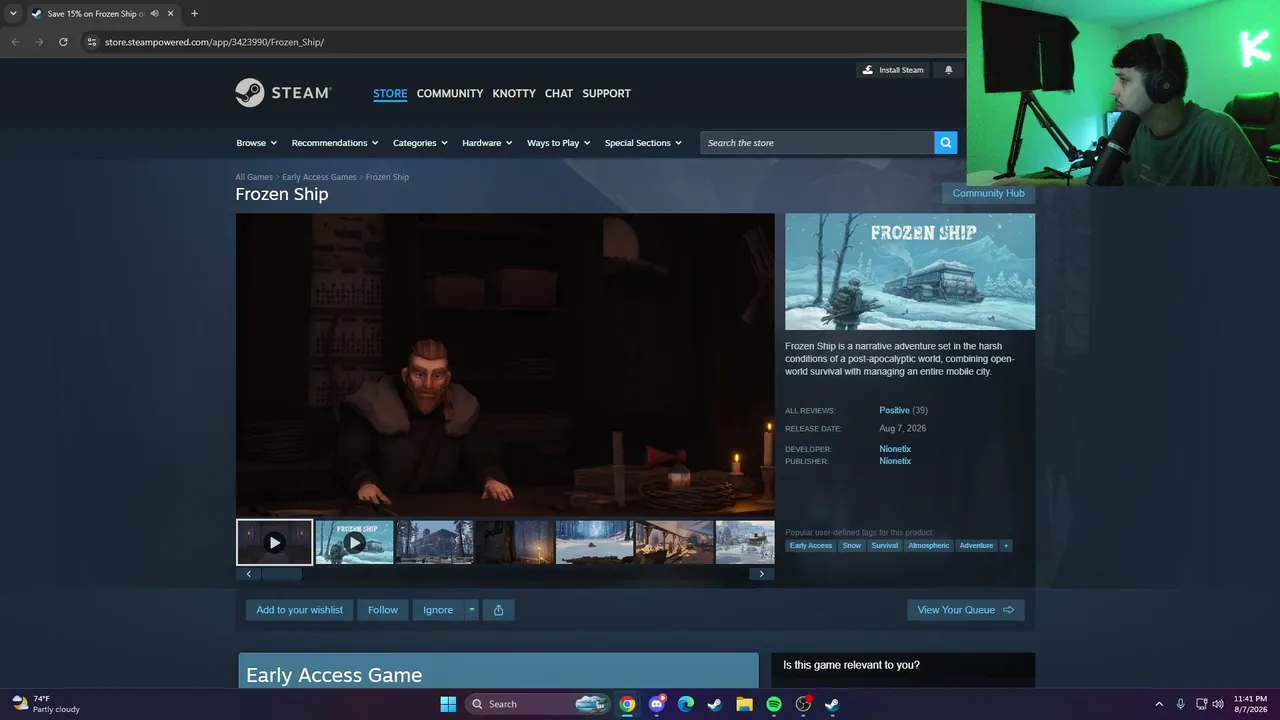Click the Early Access Games breadcrumb
This screenshot has width=1280, height=720.
point(319,177)
